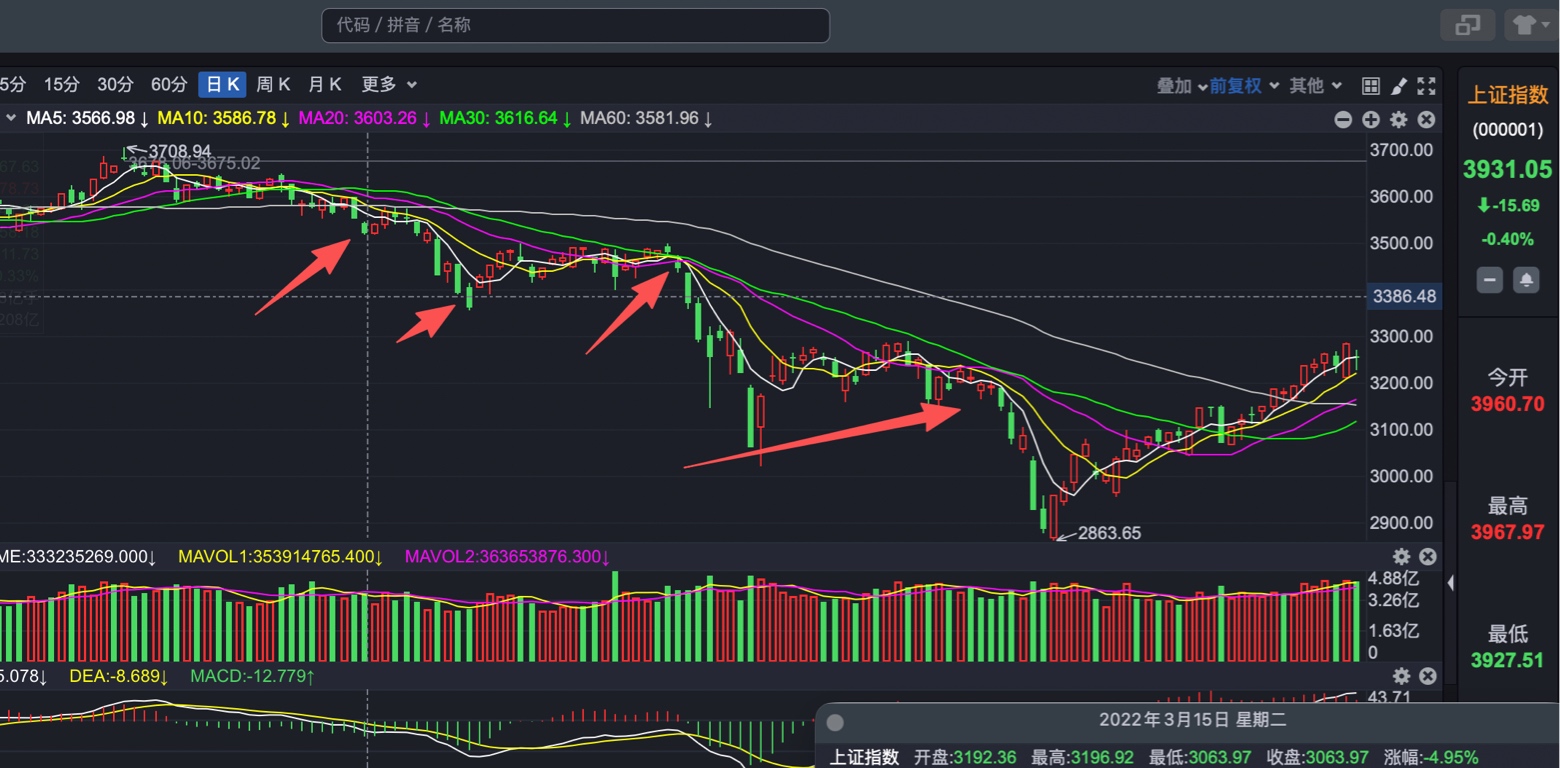Switch to 60分 minute chart

coord(169,85)
